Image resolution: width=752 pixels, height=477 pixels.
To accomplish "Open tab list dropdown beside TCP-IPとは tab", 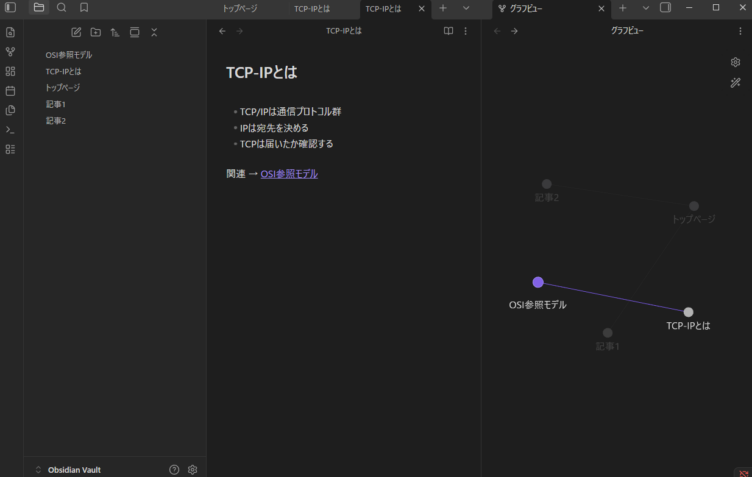I will coord(466,8).
